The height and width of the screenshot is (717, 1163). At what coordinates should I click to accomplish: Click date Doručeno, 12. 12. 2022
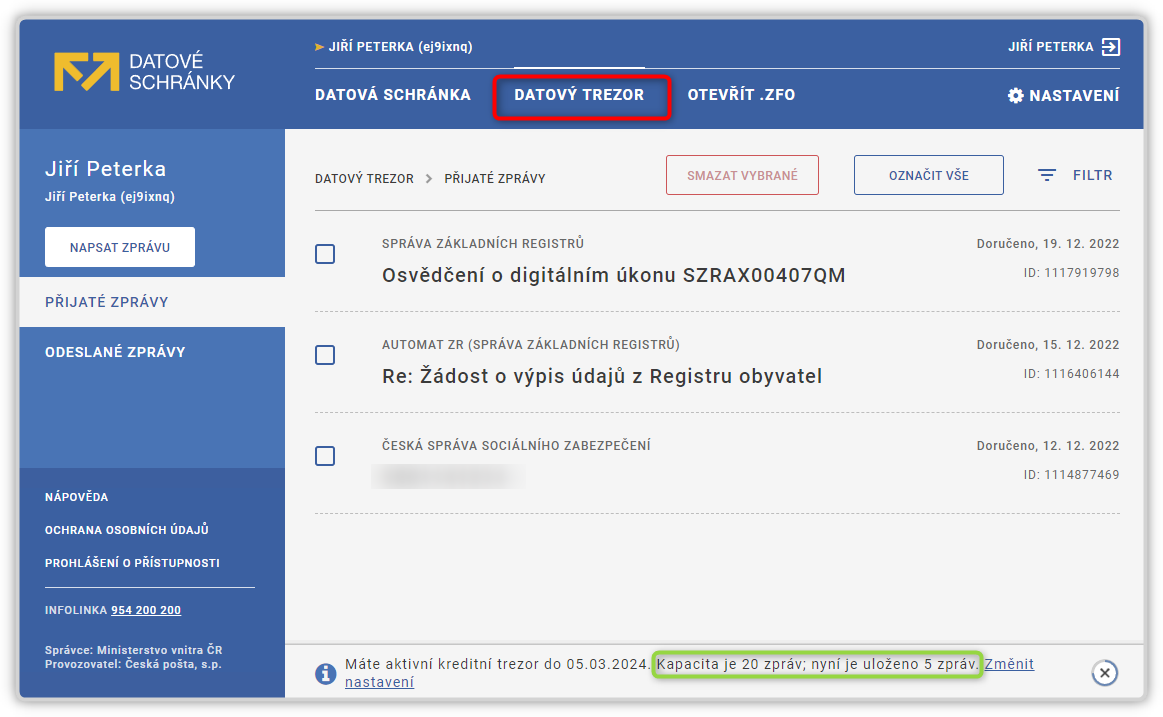(x=1048, y=446)
